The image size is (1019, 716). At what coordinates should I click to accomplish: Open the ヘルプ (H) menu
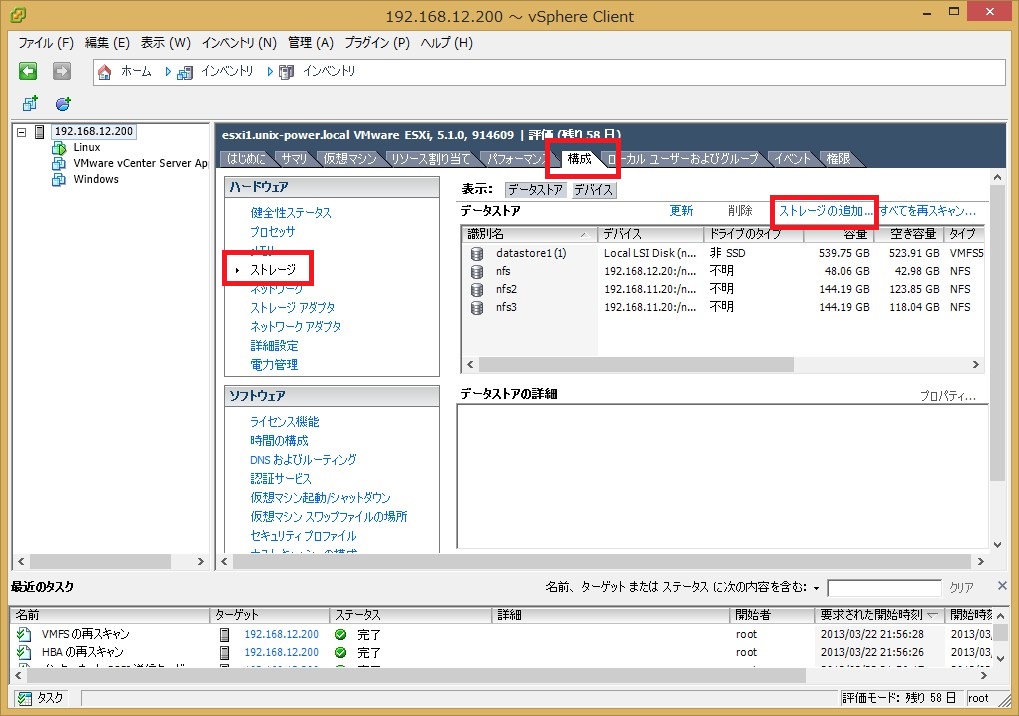pos(446,43)
